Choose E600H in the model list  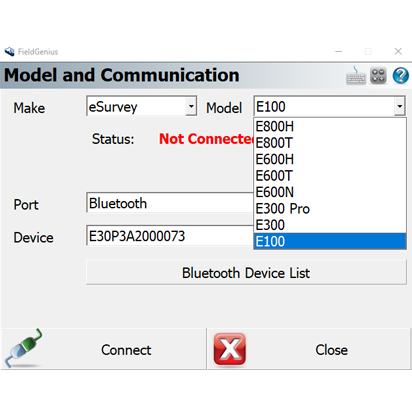click(x=330, y=159)
